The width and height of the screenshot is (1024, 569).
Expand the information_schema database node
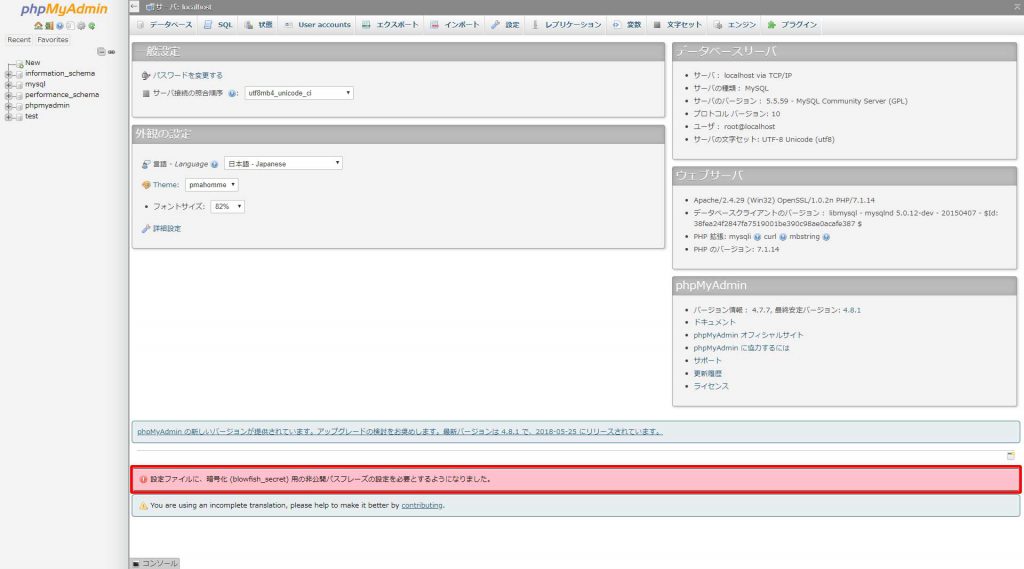tap(8, 74)
